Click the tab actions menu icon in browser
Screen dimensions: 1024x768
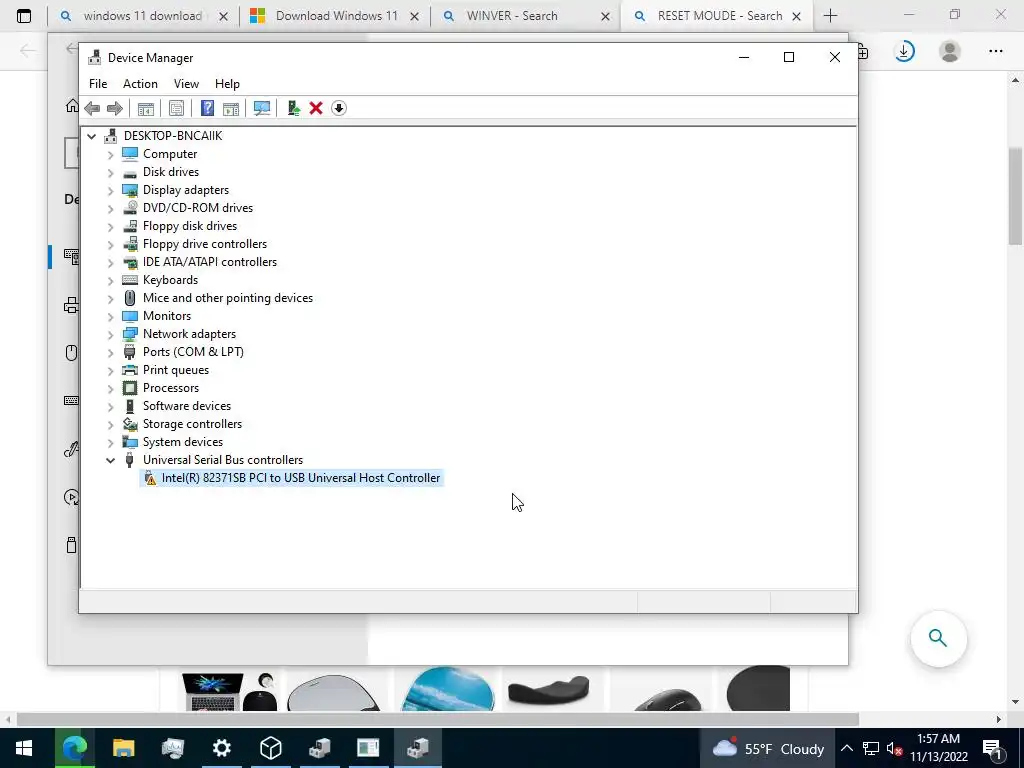24,16
